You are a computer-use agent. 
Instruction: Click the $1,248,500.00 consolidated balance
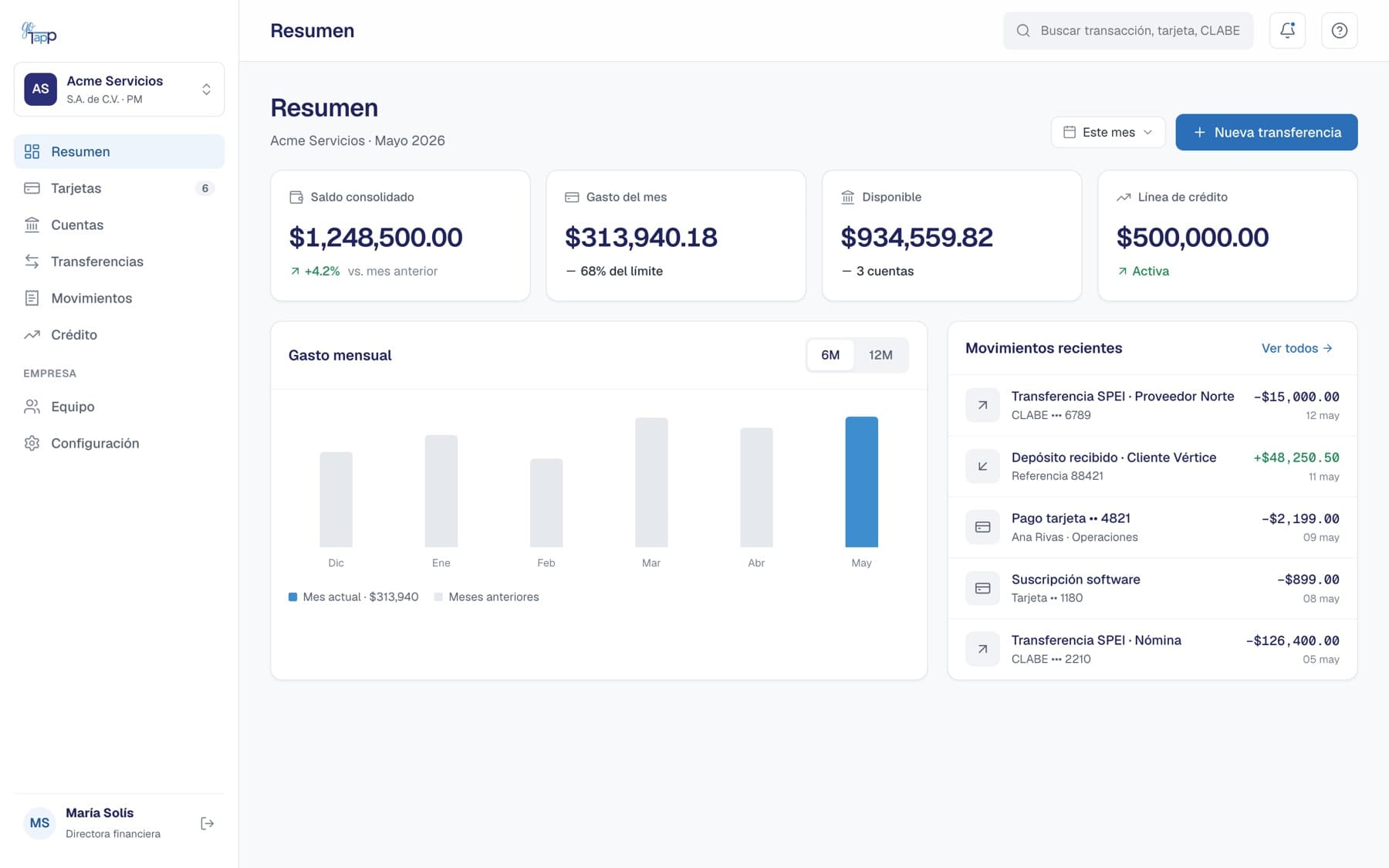(376, 237)
